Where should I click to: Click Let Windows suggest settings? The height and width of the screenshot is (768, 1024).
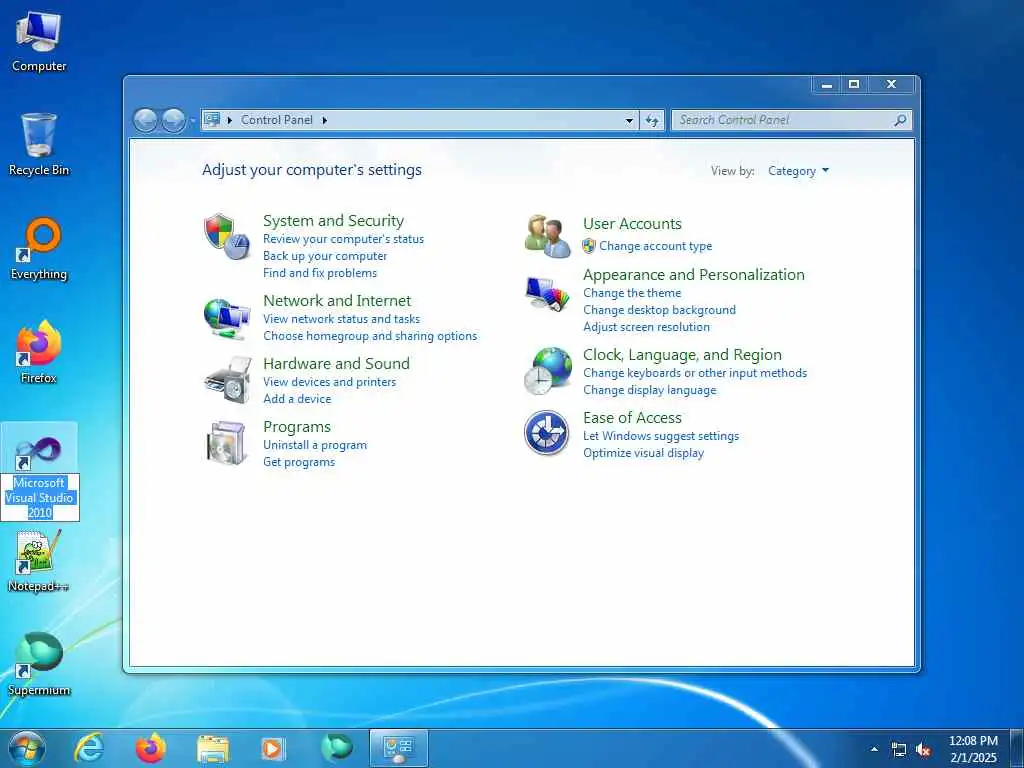(x=661, y=436)
